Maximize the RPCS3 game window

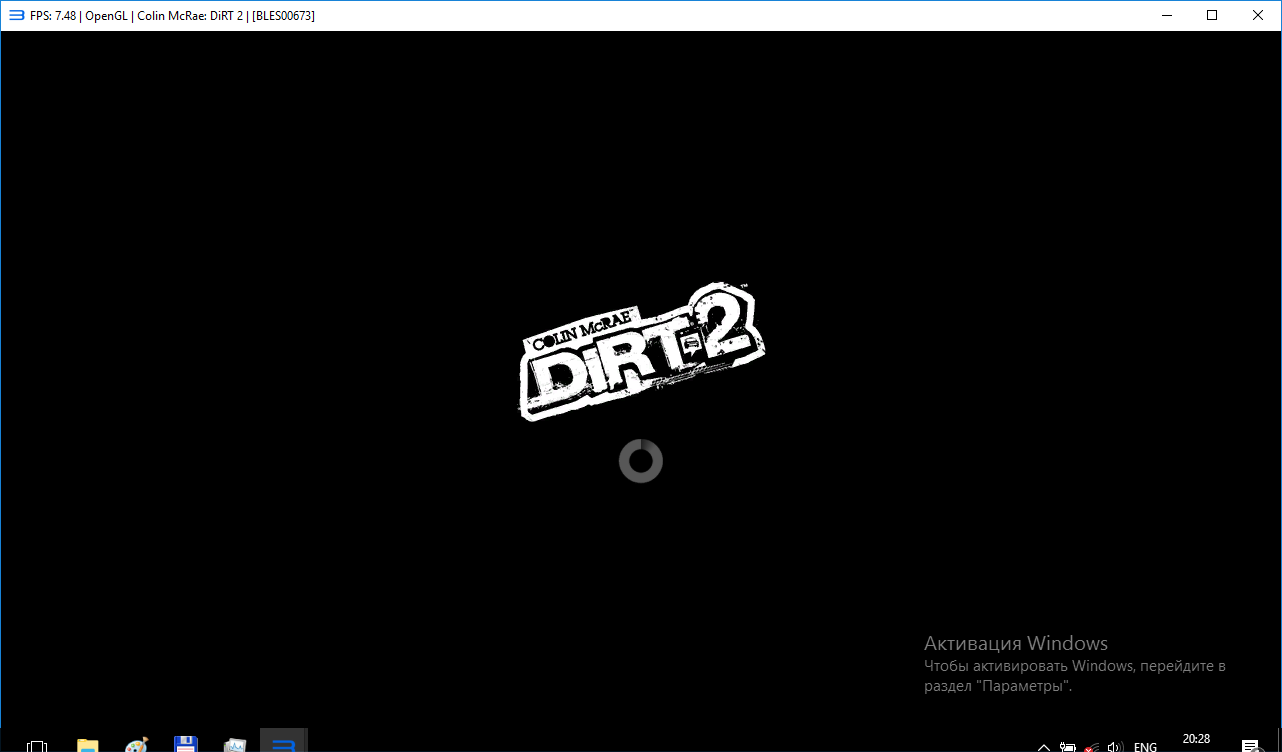click(x=1212, y=15)
